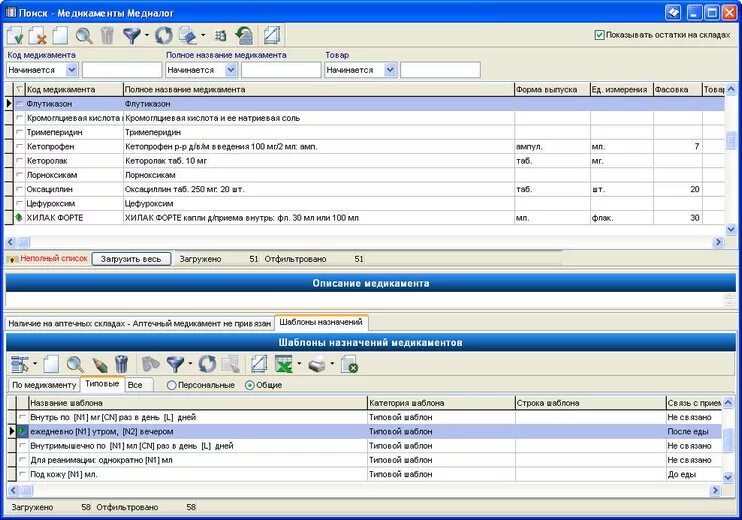
Task: Click the trash delete icon in top toolbar
Action: tap(107, 35)
